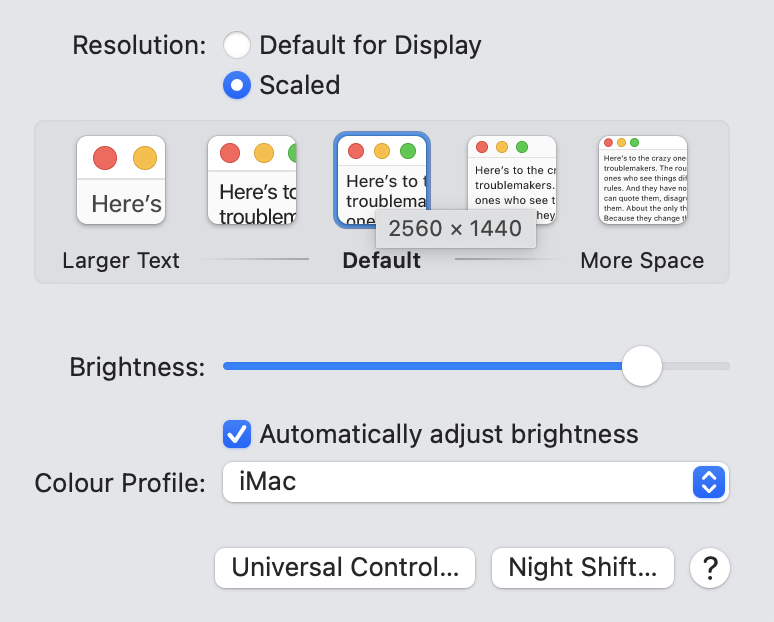
Task: Pick the fourth scaled resolution thumbnail
Action: [x=512, y=180]
